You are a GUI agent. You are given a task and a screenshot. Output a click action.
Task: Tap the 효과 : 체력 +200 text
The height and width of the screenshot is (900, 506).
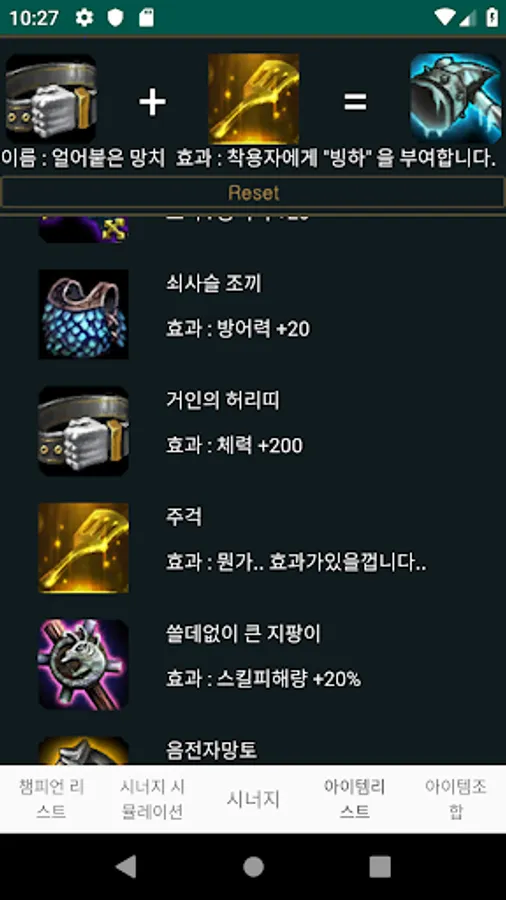pyautogui.click(x=234, y=446)
